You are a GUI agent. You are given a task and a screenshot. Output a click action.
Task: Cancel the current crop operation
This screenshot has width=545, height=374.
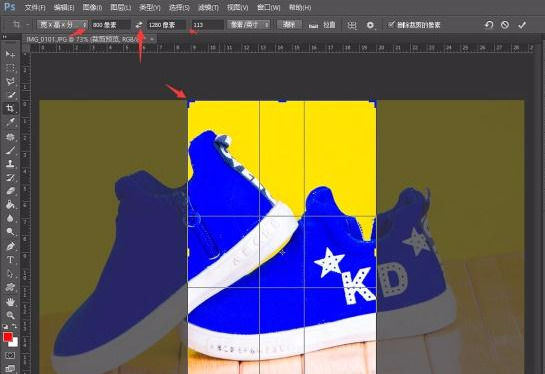coord(505,25)
